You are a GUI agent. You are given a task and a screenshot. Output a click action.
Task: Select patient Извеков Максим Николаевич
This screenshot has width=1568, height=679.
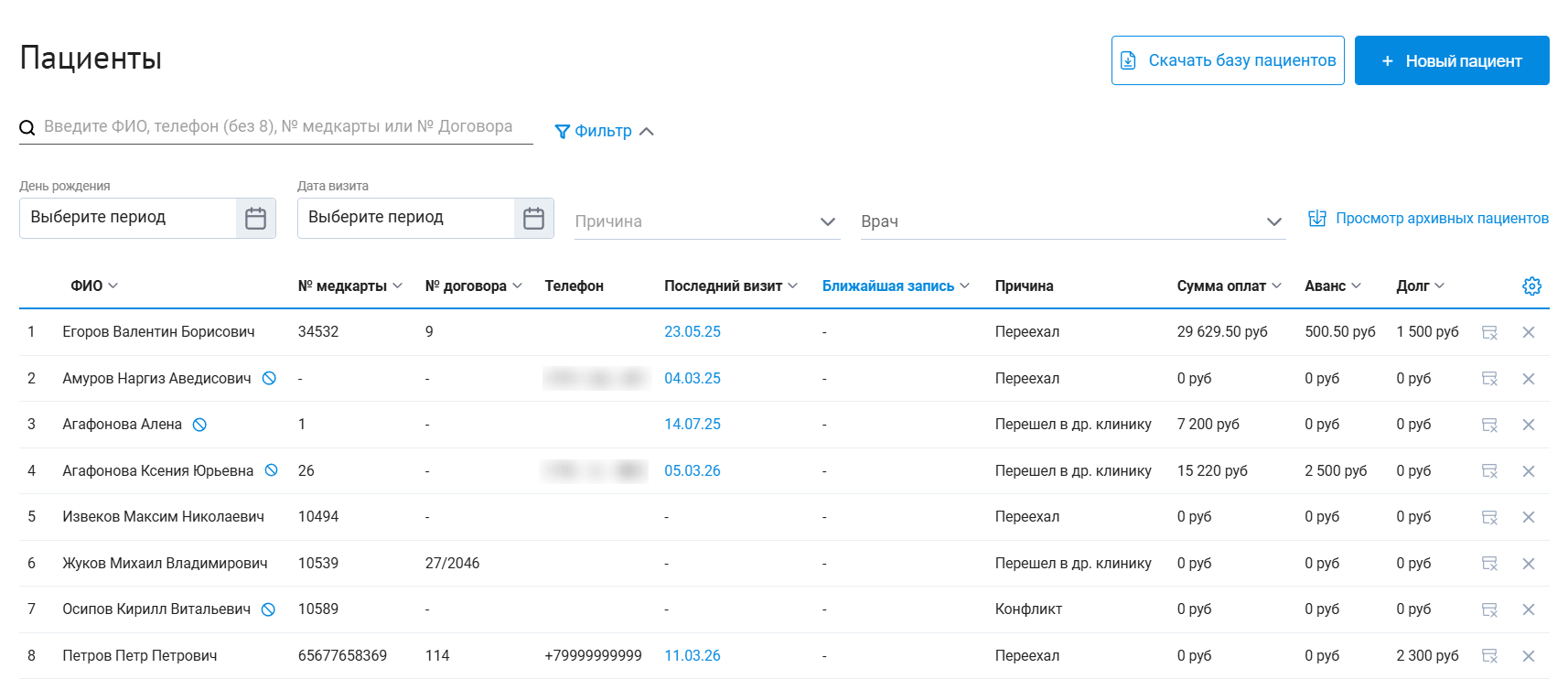(x=163, y=516)
